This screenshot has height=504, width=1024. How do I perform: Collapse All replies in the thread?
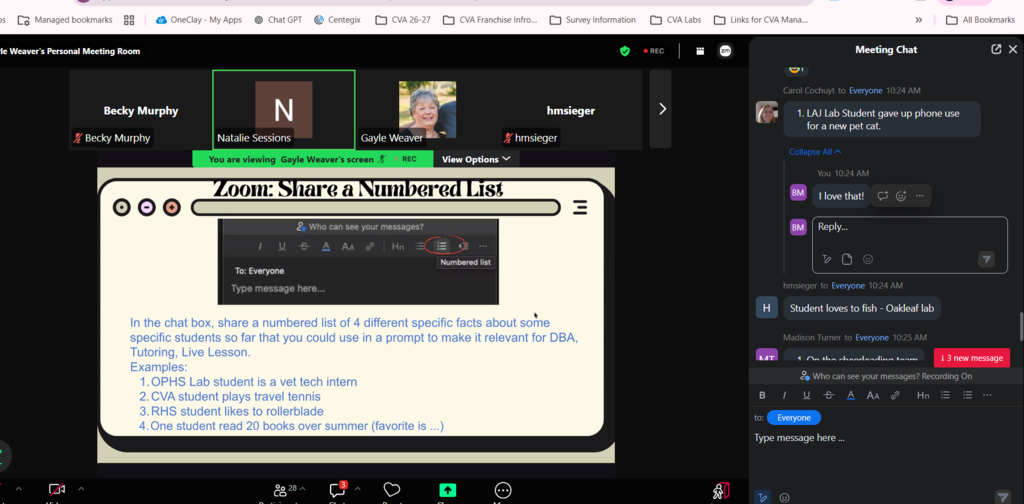point(814,151)
